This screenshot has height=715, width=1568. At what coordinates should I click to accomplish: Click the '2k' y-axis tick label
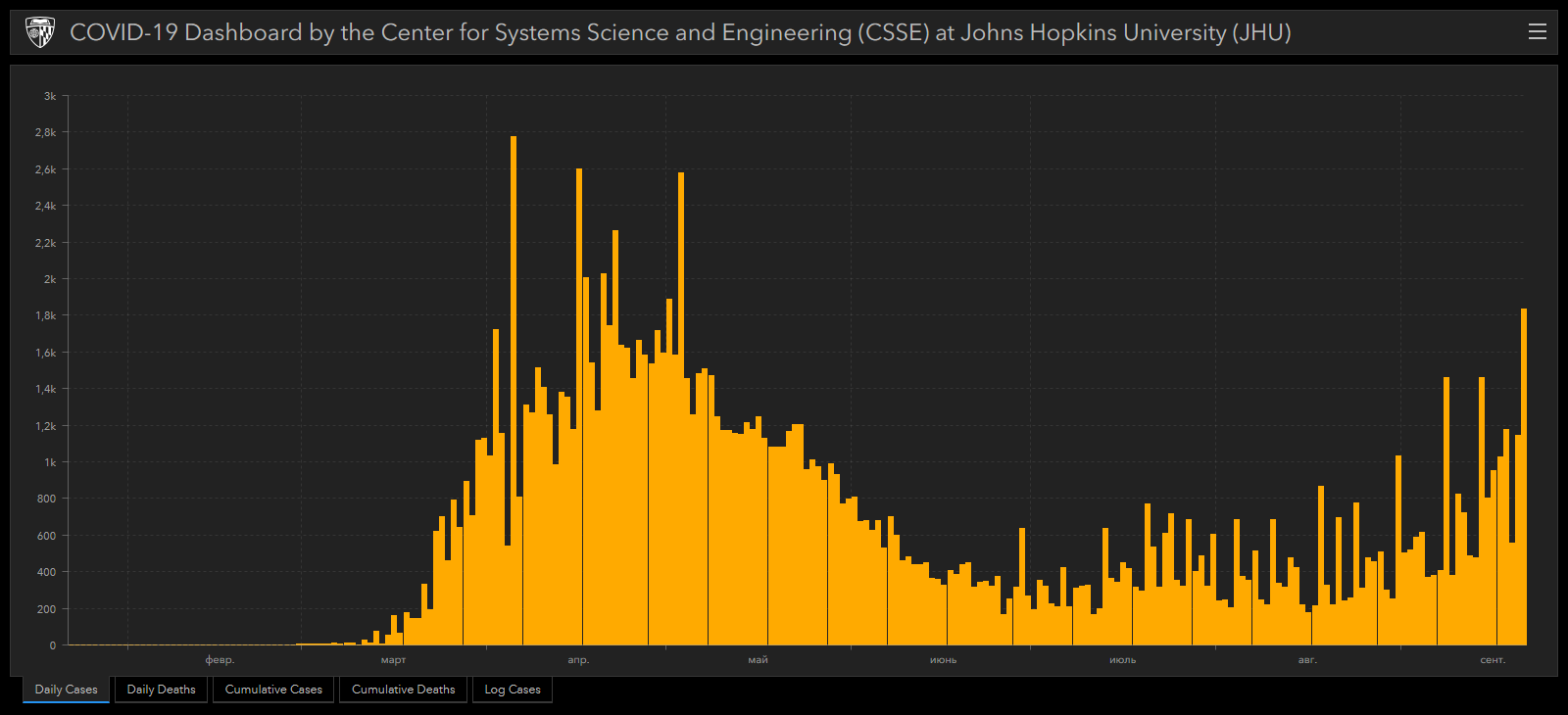49,279
